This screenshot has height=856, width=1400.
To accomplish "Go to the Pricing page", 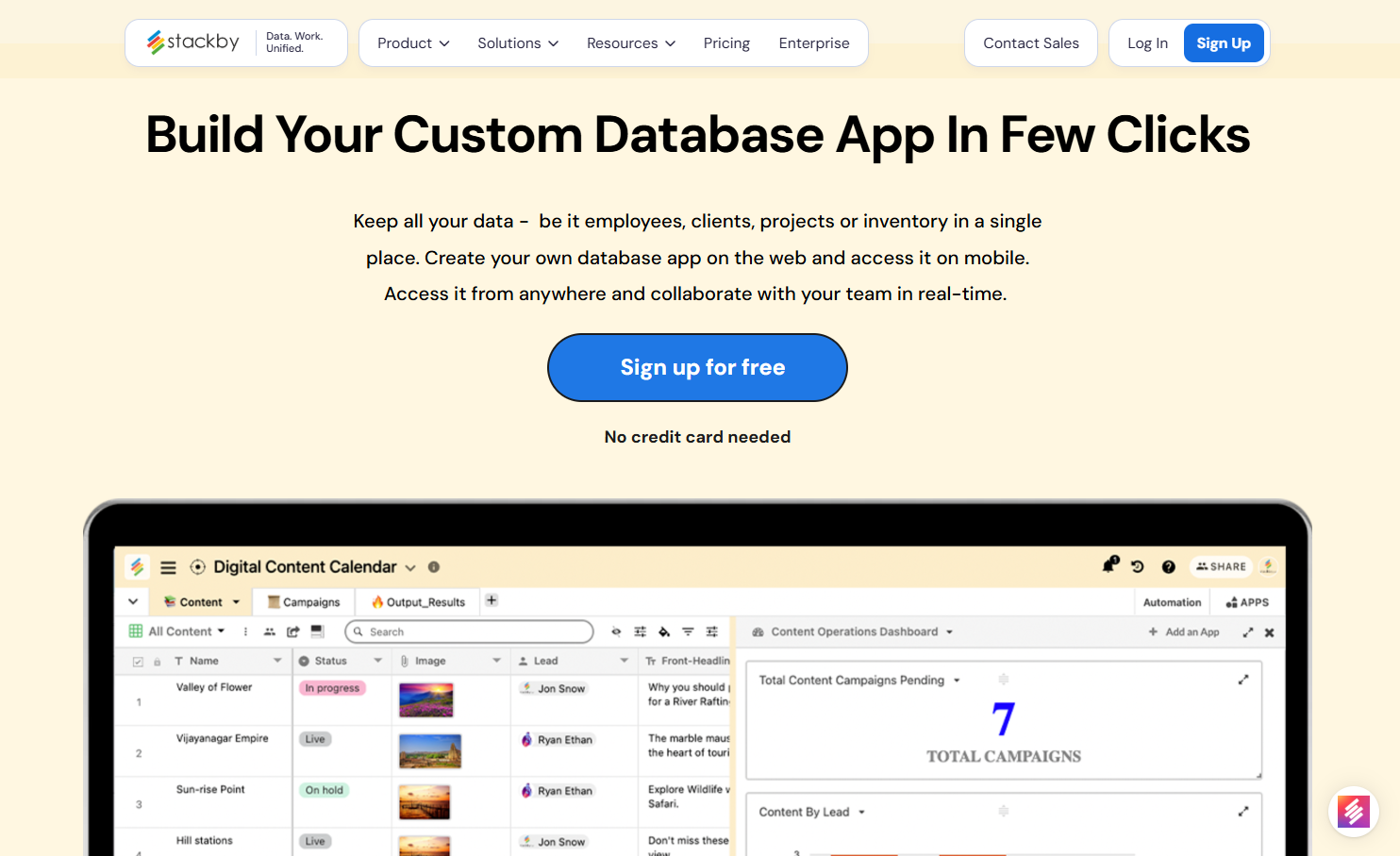I will point(726,43).
